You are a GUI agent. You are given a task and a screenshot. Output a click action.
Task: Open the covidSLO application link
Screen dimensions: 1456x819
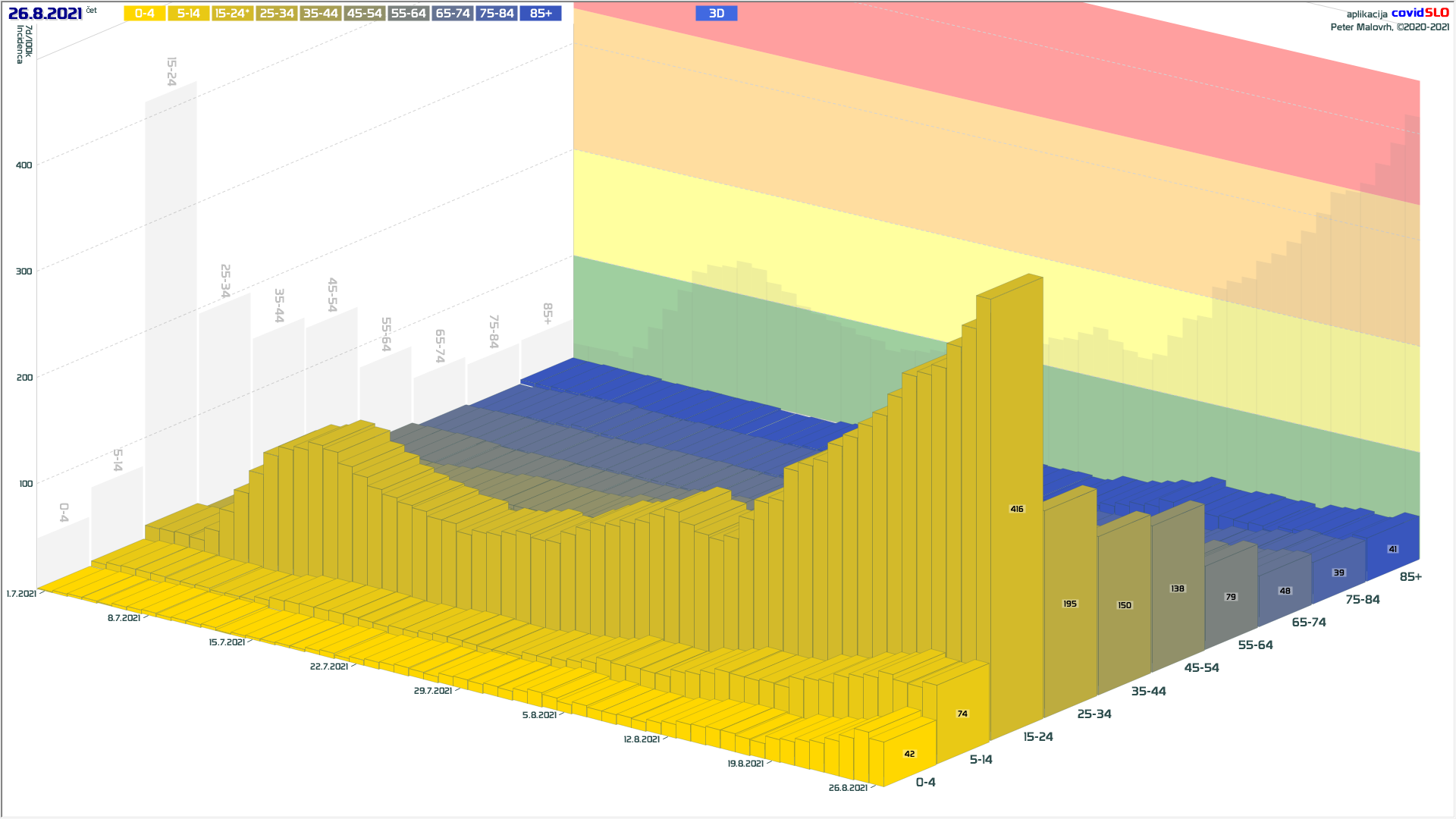tap(1420, 13)
